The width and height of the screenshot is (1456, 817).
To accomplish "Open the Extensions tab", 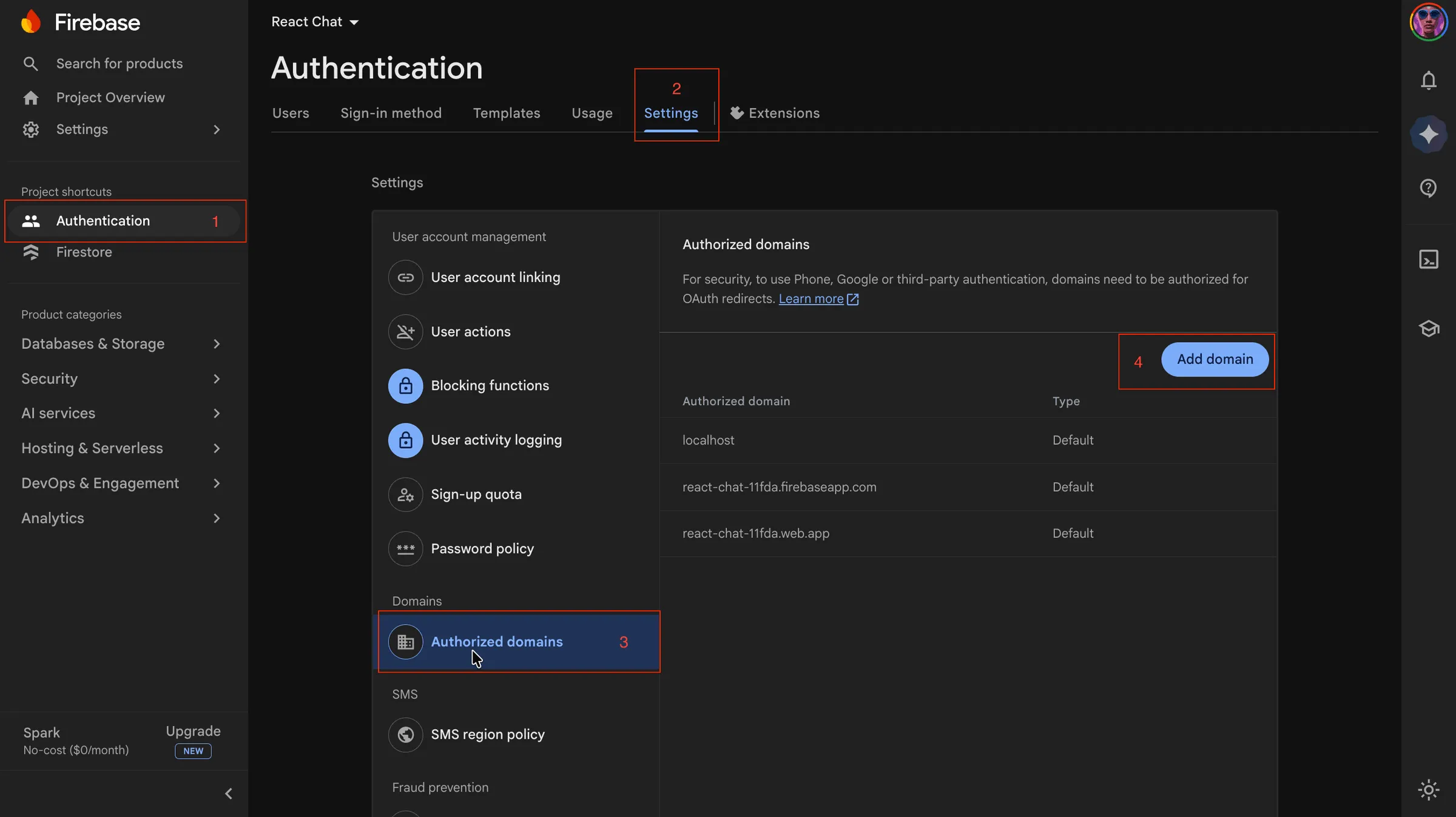I will tap(775, 113).
